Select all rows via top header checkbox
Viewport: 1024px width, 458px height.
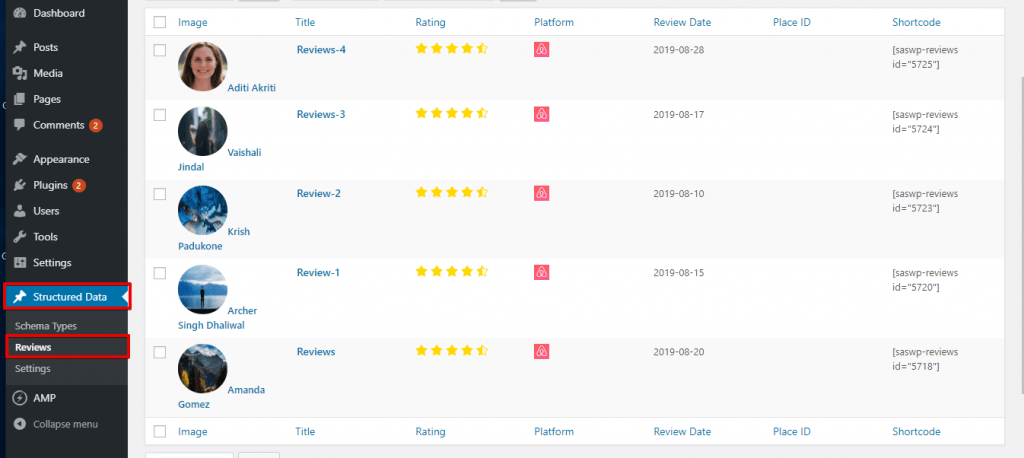coord(160,22)
